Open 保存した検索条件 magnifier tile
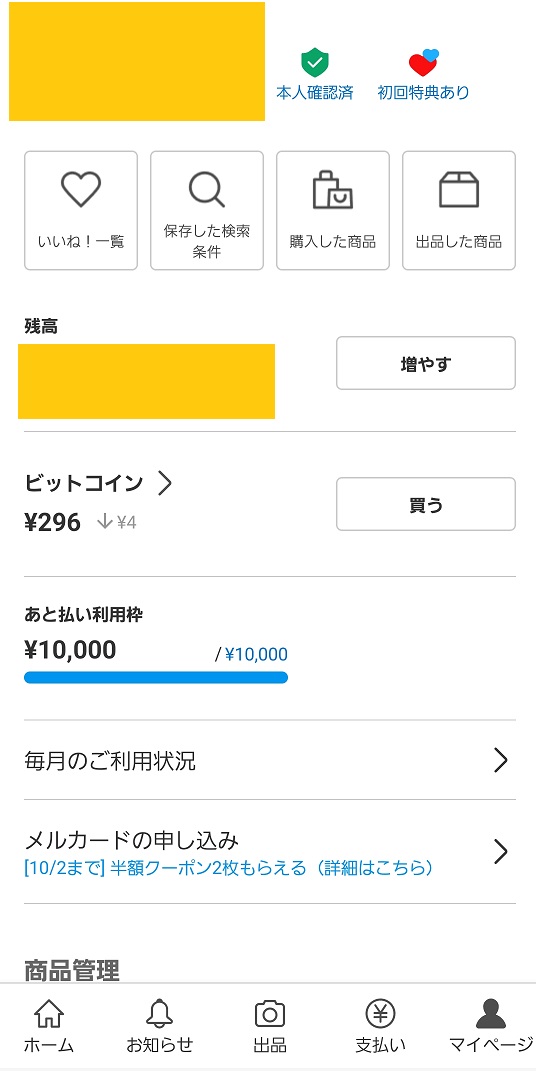 point(207,210)
